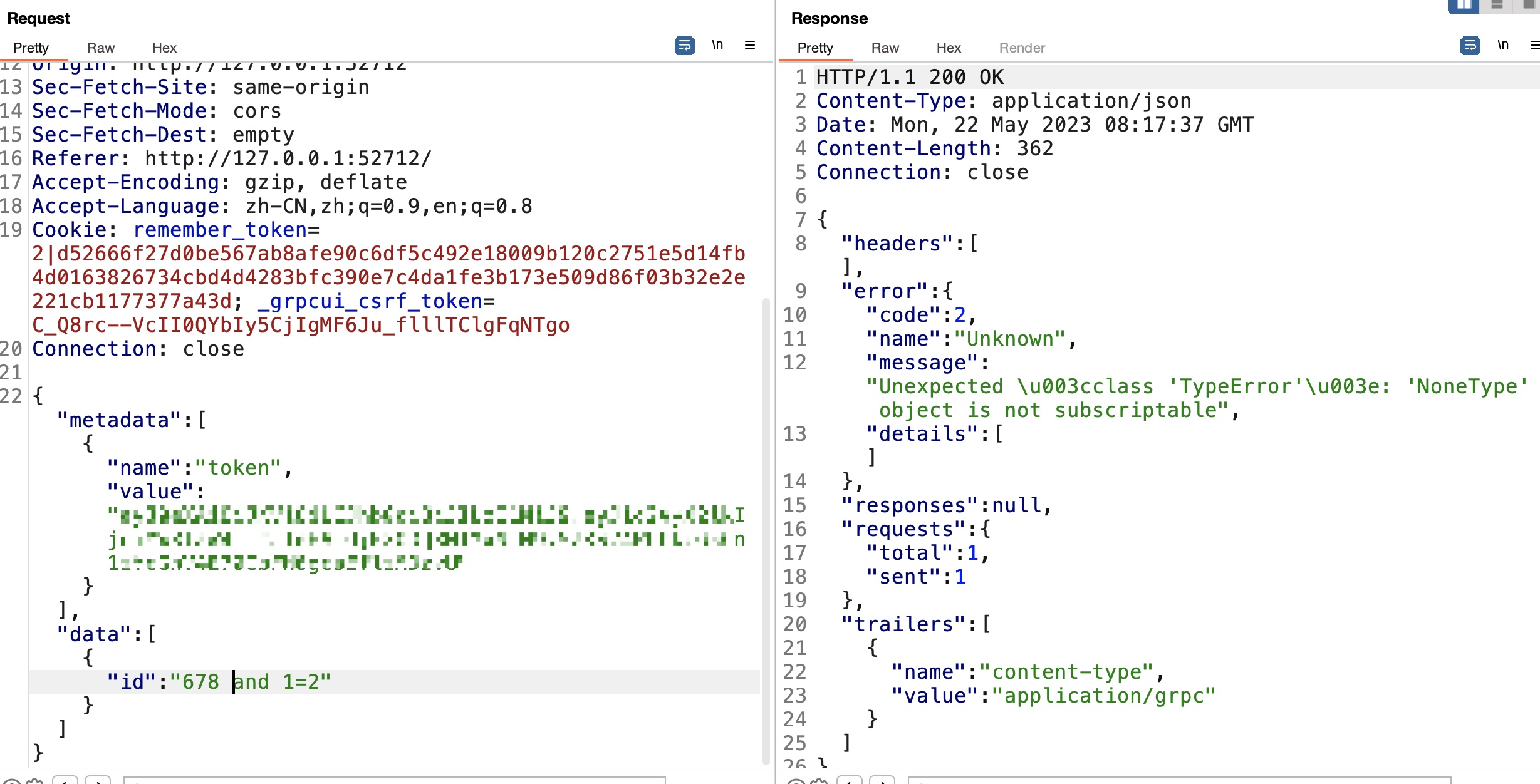The height and width of the screenshot is (784, 1540).
Task: Open the Render tab in Response
Action: [x=1022, y=48]
